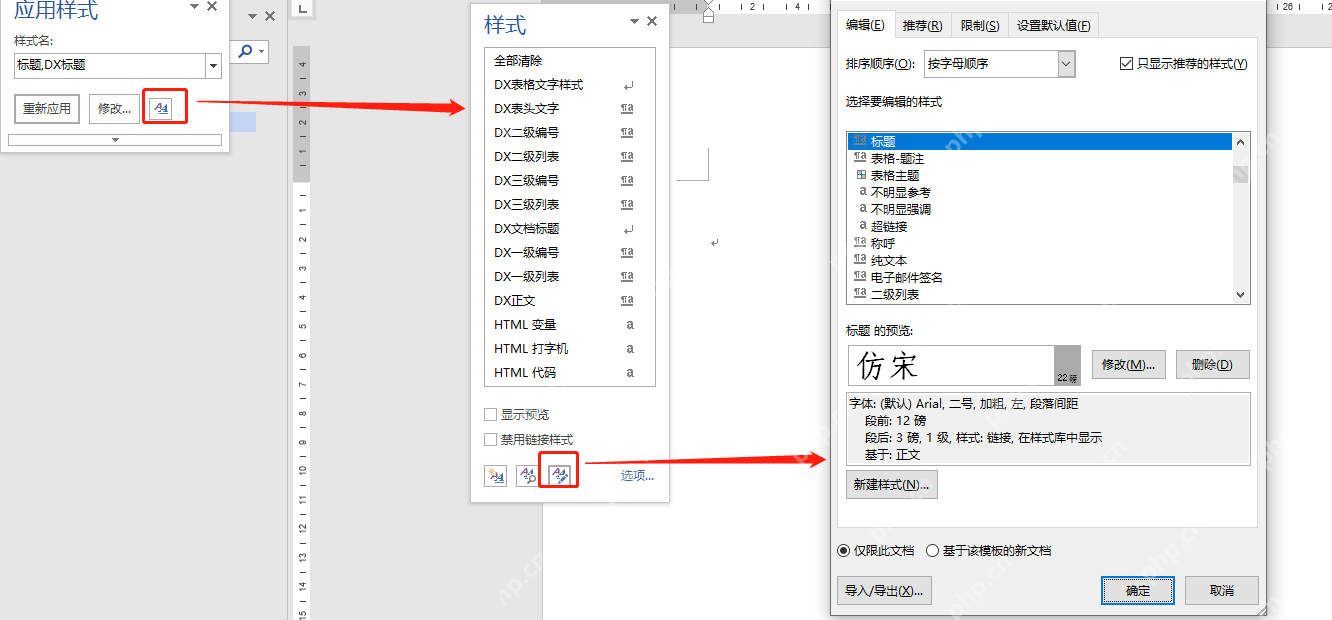Select 超链接 in edit styles list
Viewport: 1332px width, 620px height.
tap(1040, 227)
